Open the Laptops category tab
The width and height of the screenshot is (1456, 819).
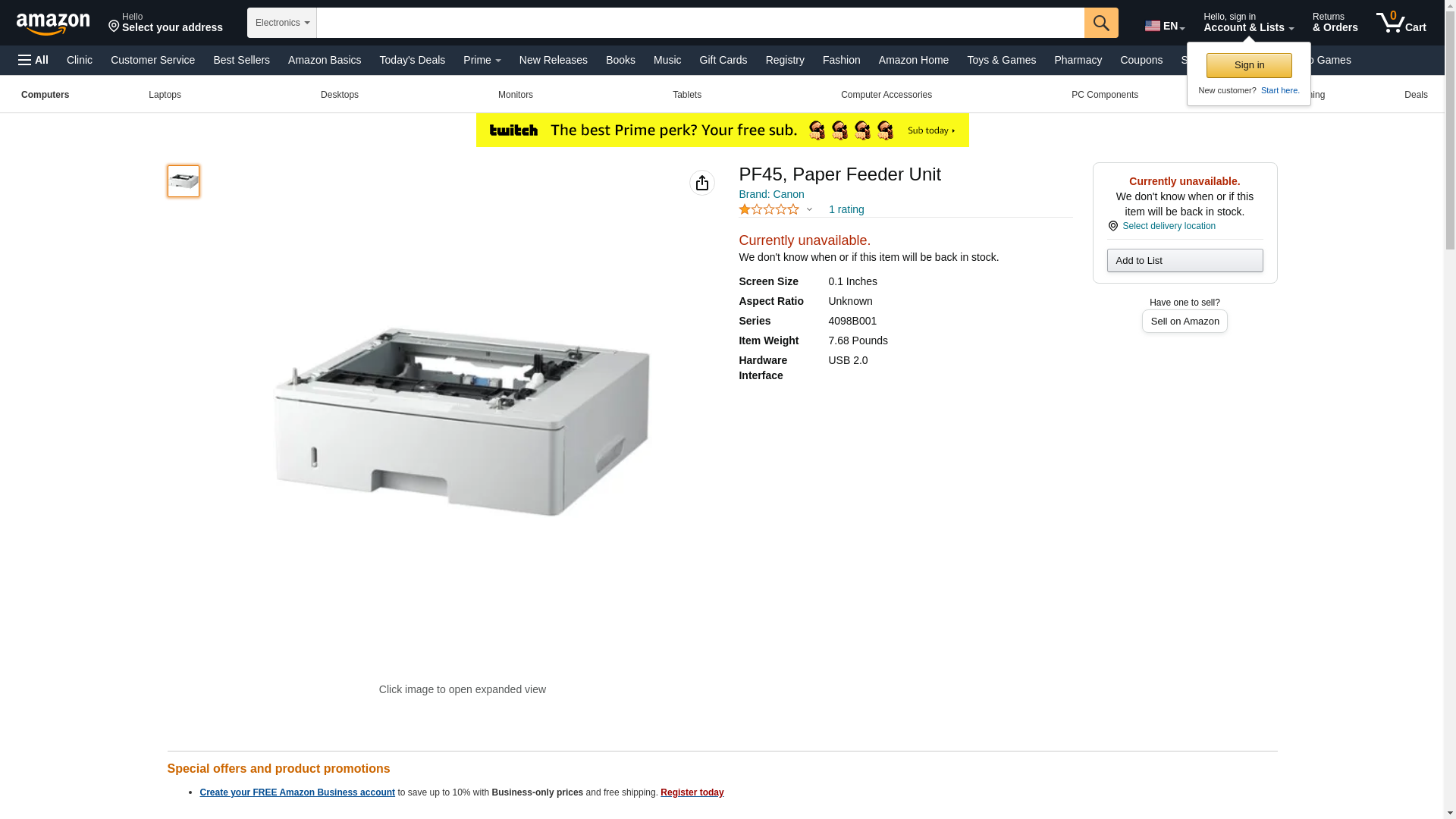[165, 95]
